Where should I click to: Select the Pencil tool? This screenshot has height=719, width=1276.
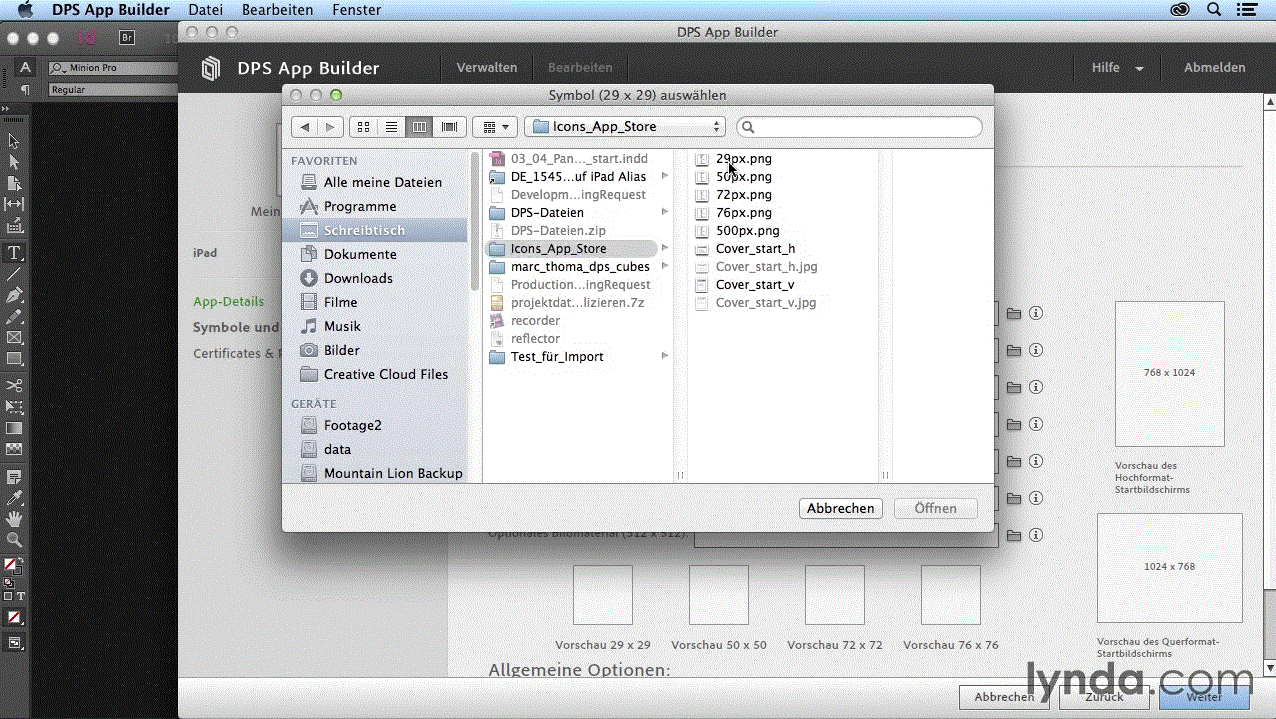coord(14,317)
